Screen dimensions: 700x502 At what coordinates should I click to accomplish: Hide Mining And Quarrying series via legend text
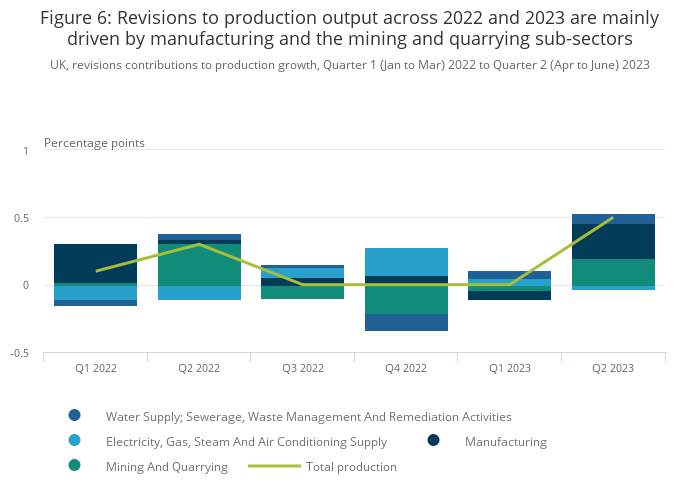click(166, 466)
